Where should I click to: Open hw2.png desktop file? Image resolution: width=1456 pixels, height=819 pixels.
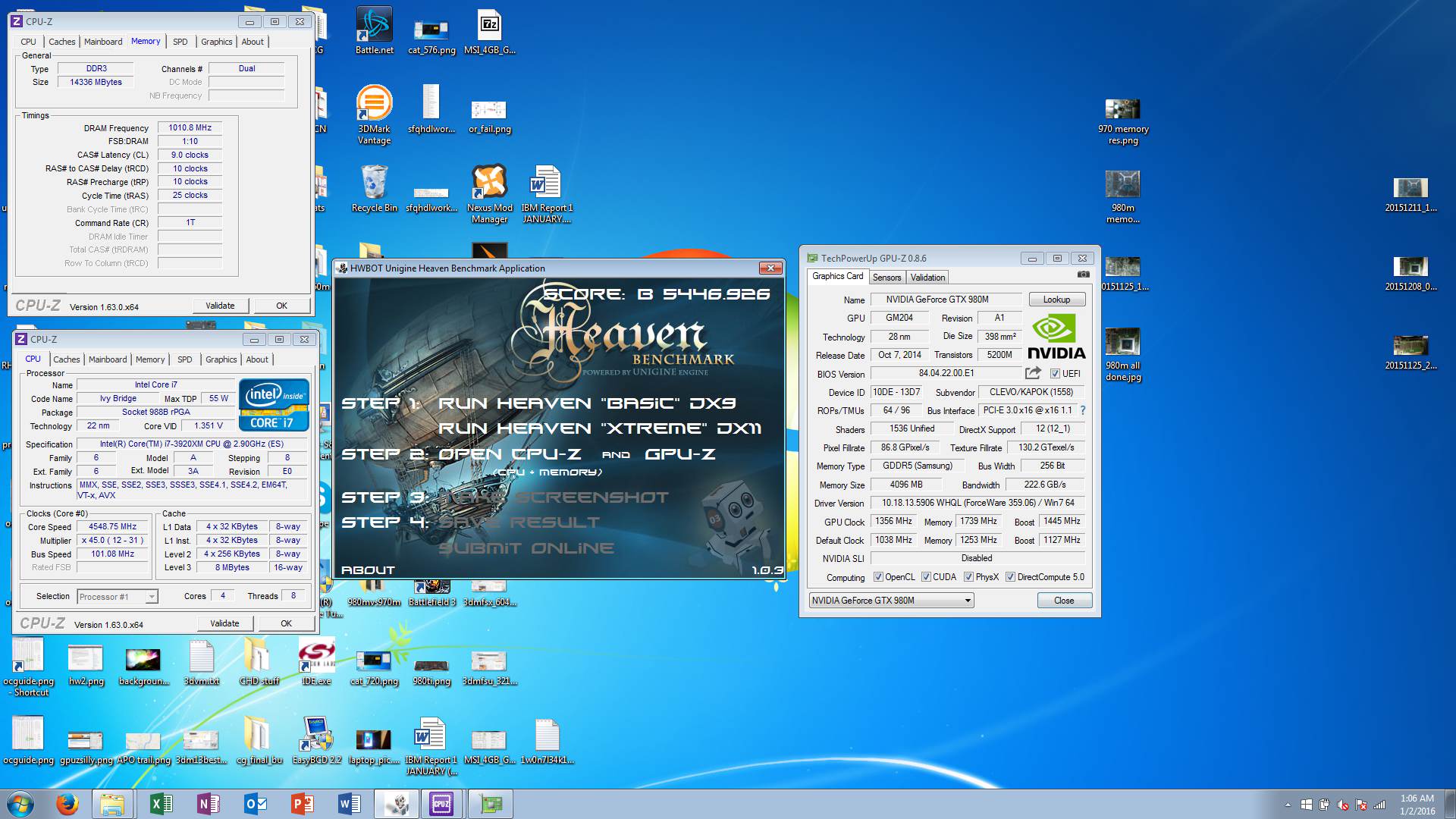(x=86, y=664)
